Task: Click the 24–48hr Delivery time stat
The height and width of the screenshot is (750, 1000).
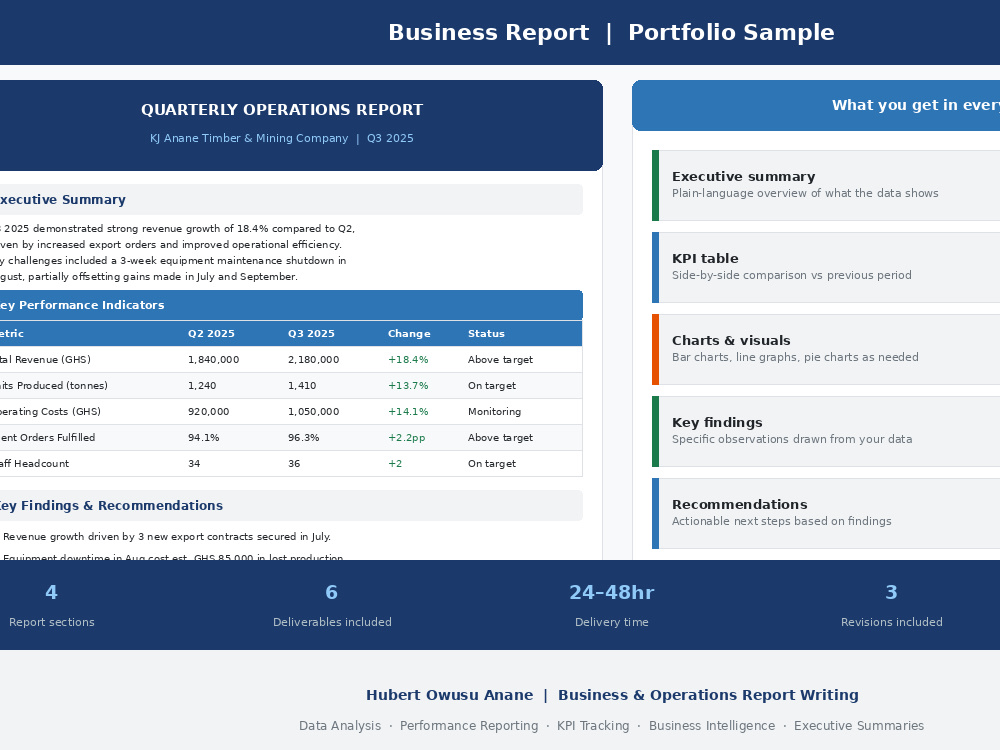Action: (612, 605)
